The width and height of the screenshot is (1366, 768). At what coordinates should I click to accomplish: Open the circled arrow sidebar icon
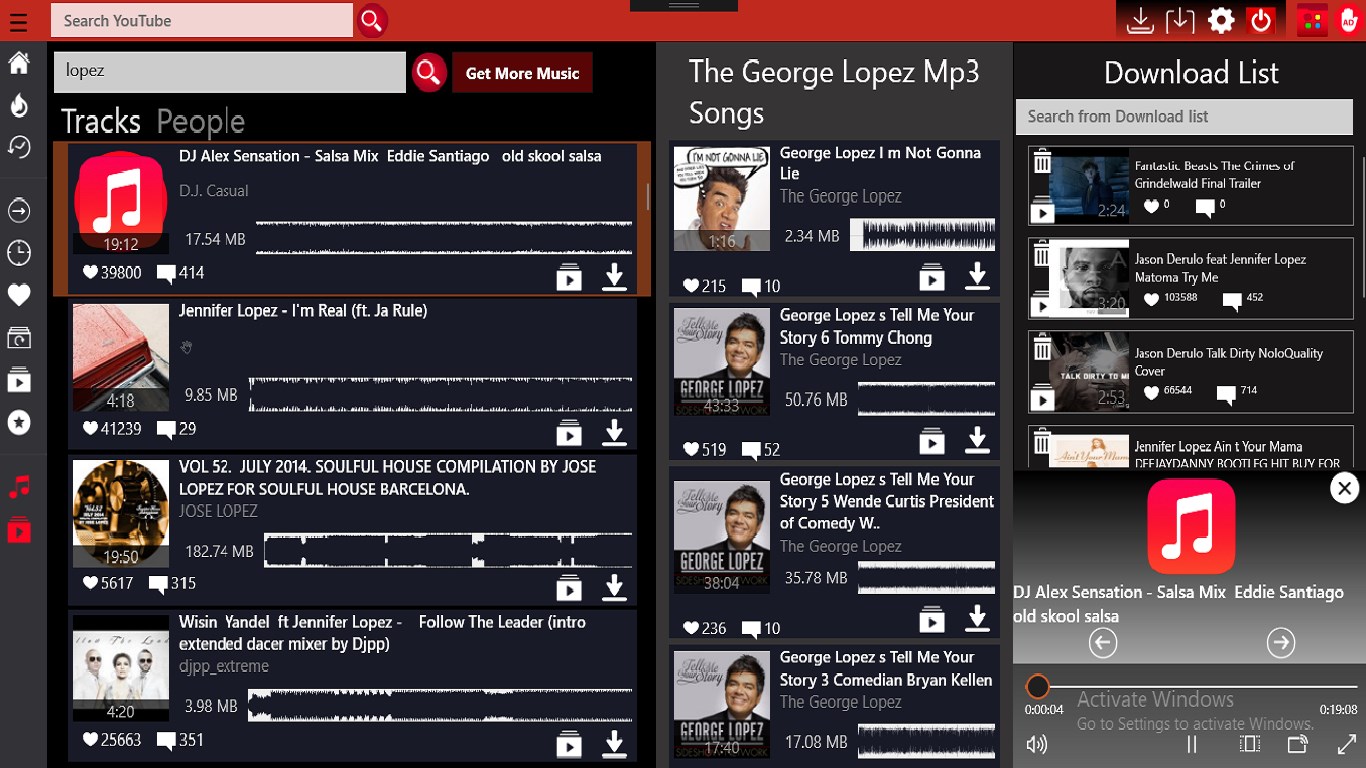pos(18,210)
